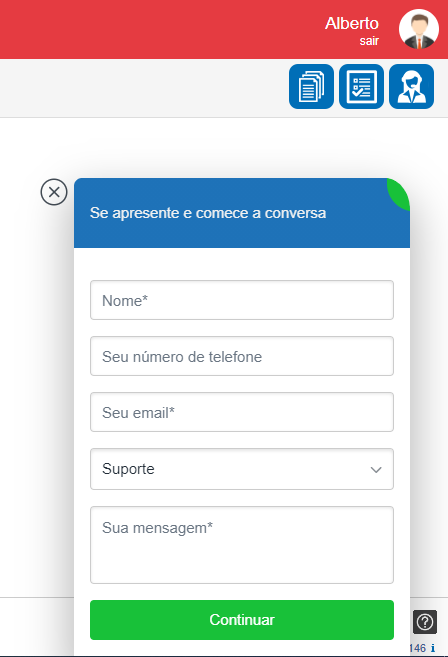Click the green corner badge on chat header

coord(400,192)
